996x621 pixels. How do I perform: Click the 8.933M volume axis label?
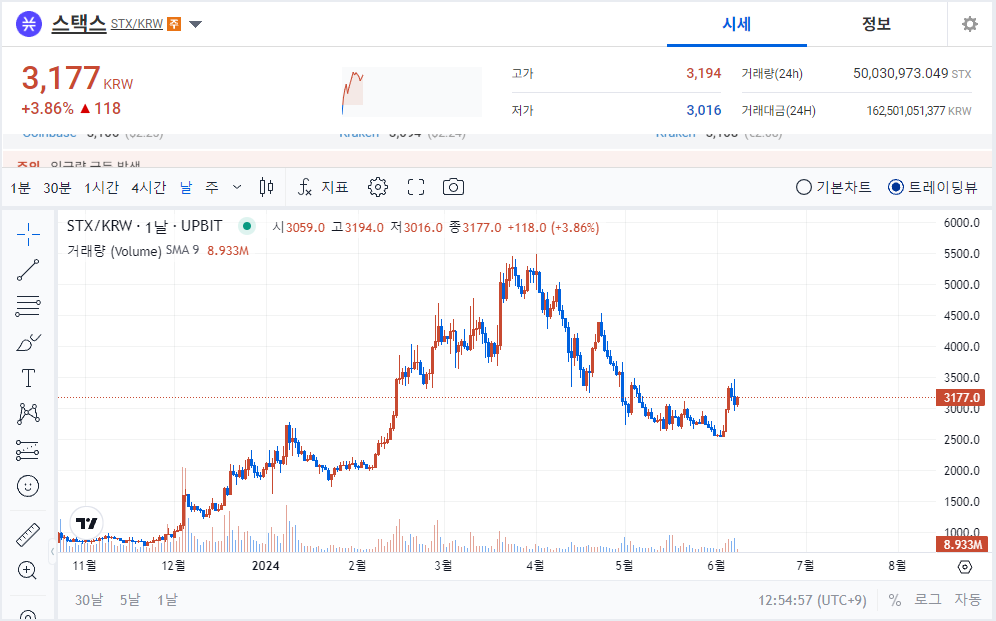[x=961, y=544]
